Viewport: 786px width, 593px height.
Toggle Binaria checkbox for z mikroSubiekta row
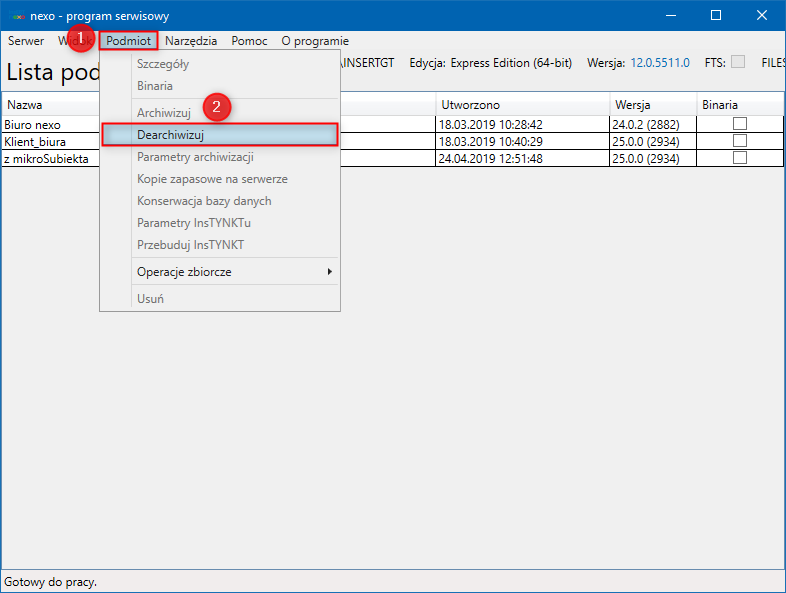pos(740,158)
